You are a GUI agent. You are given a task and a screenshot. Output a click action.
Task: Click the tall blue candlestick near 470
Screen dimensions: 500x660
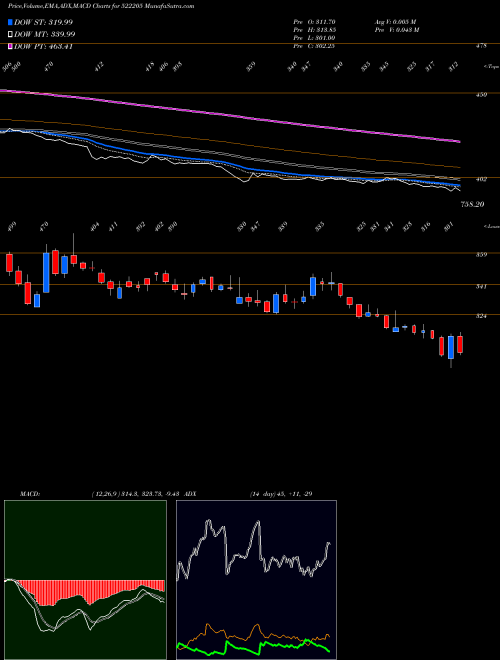point(46,273)
